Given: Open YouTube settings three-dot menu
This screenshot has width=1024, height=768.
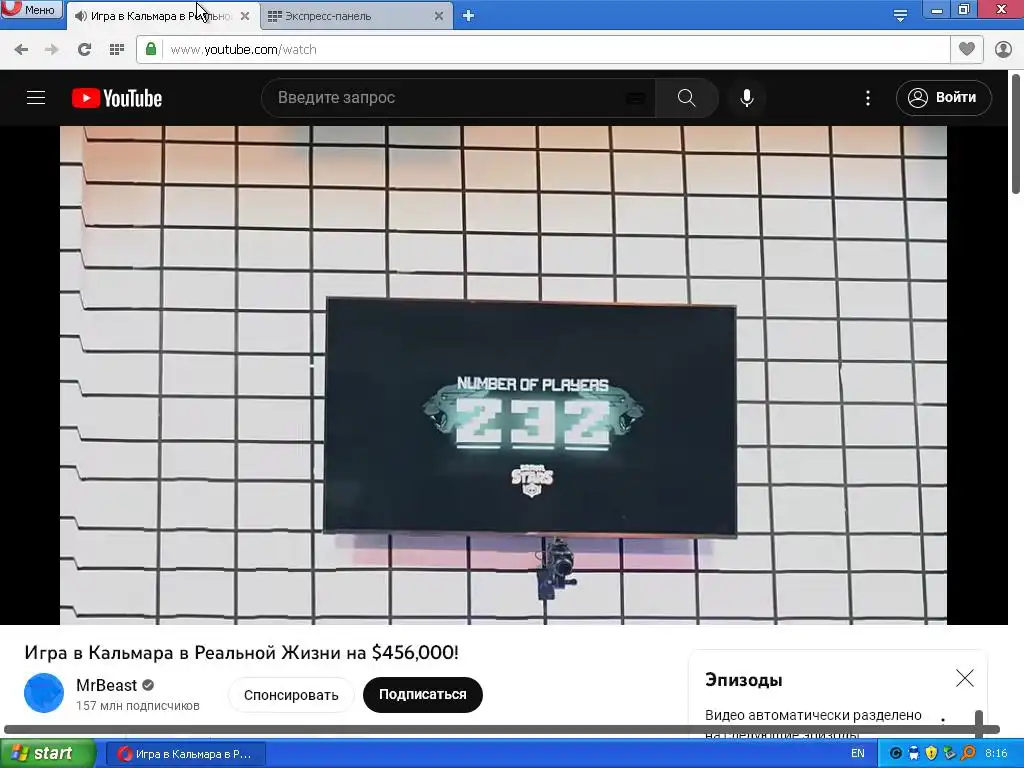Looking at the screenshot, I should click(868, 98).
